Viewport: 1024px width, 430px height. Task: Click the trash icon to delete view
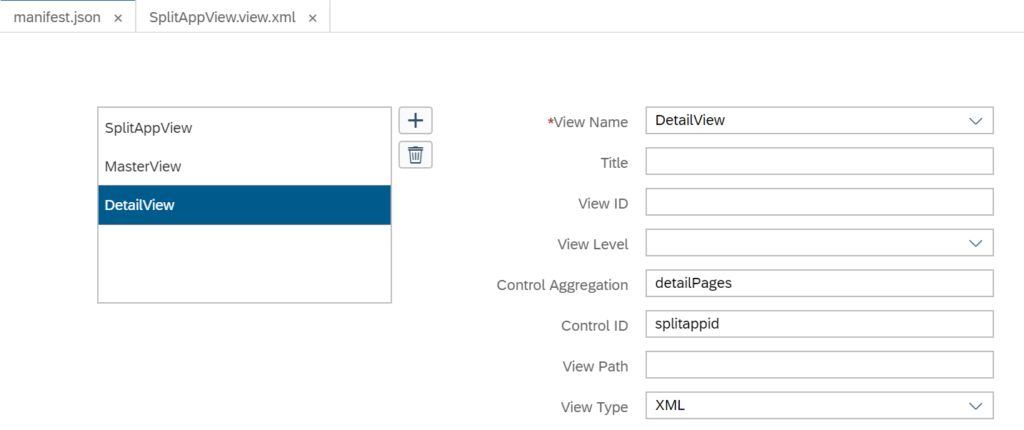click(415, 155)
